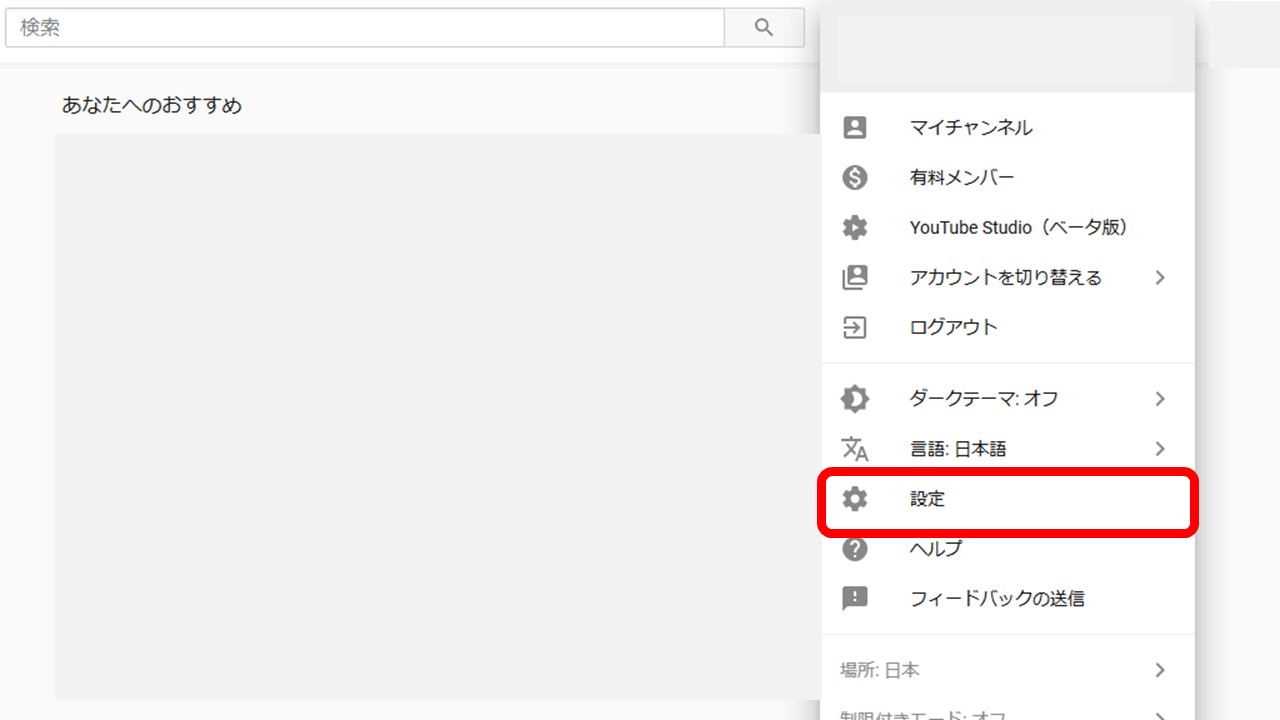Click the アカウントを切り替える account icon
1280x720 pixels.
click(855, 278)
